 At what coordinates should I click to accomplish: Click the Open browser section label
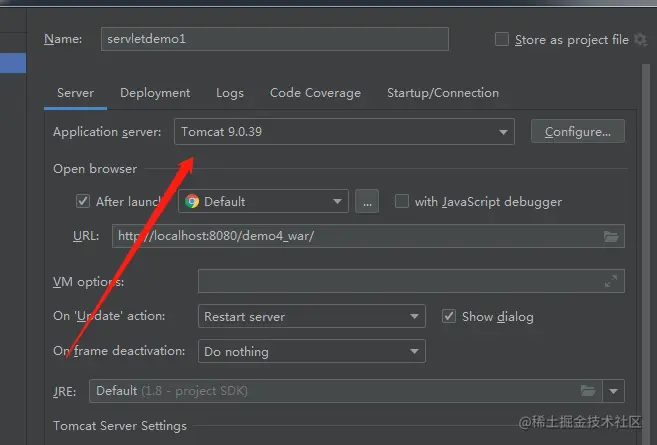pyautogui.click(x=95, y=168)
